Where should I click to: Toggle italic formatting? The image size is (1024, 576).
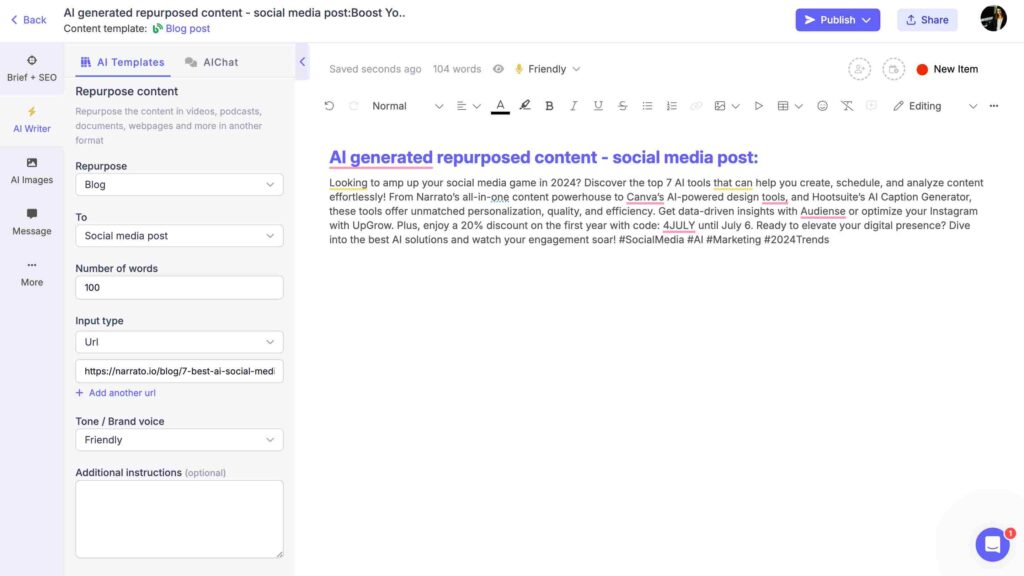[573, 106]
